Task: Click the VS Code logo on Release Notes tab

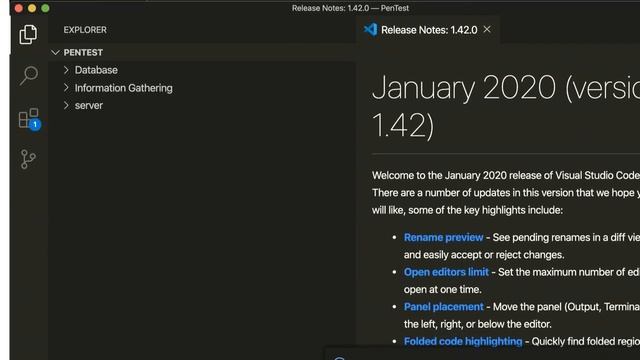Action: click(371, 29)
